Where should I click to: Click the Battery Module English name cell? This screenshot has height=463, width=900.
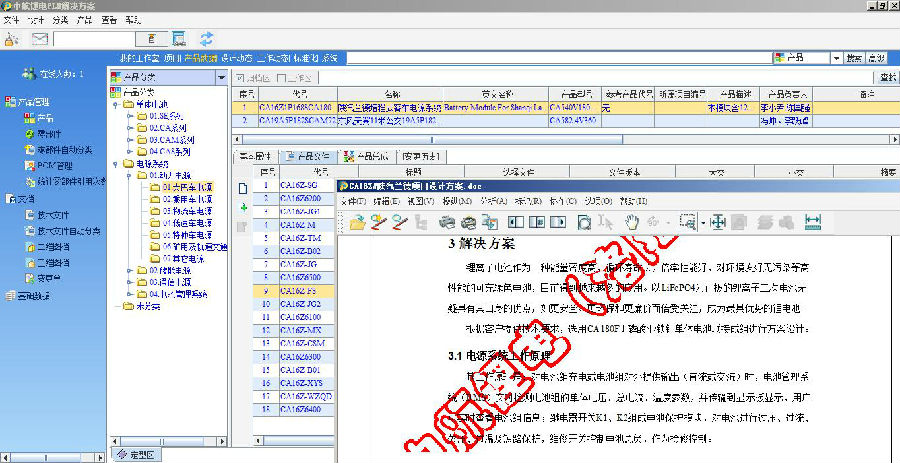pos(494,107)
